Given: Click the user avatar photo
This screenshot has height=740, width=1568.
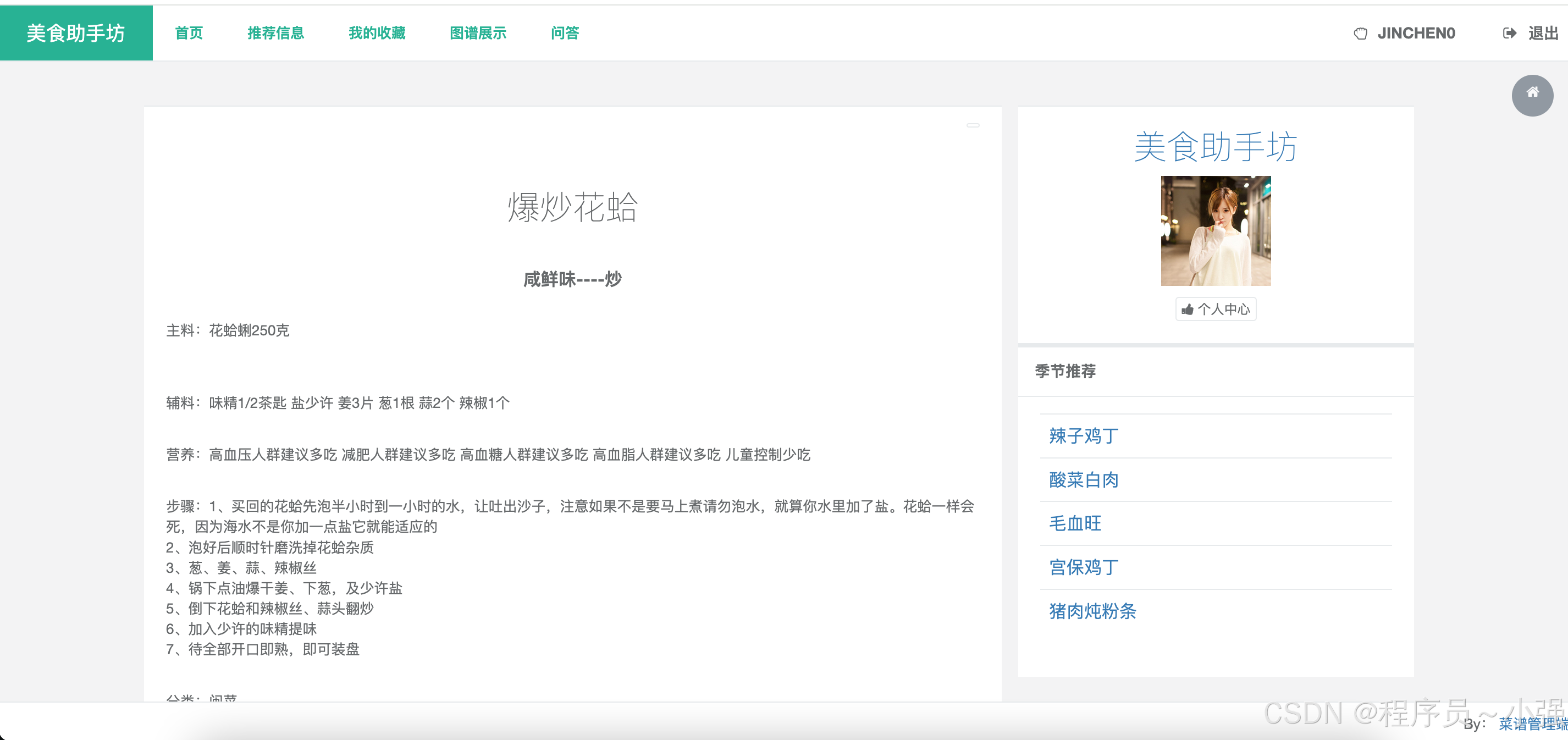Looking at the screenshot, I should [1215, 231].
